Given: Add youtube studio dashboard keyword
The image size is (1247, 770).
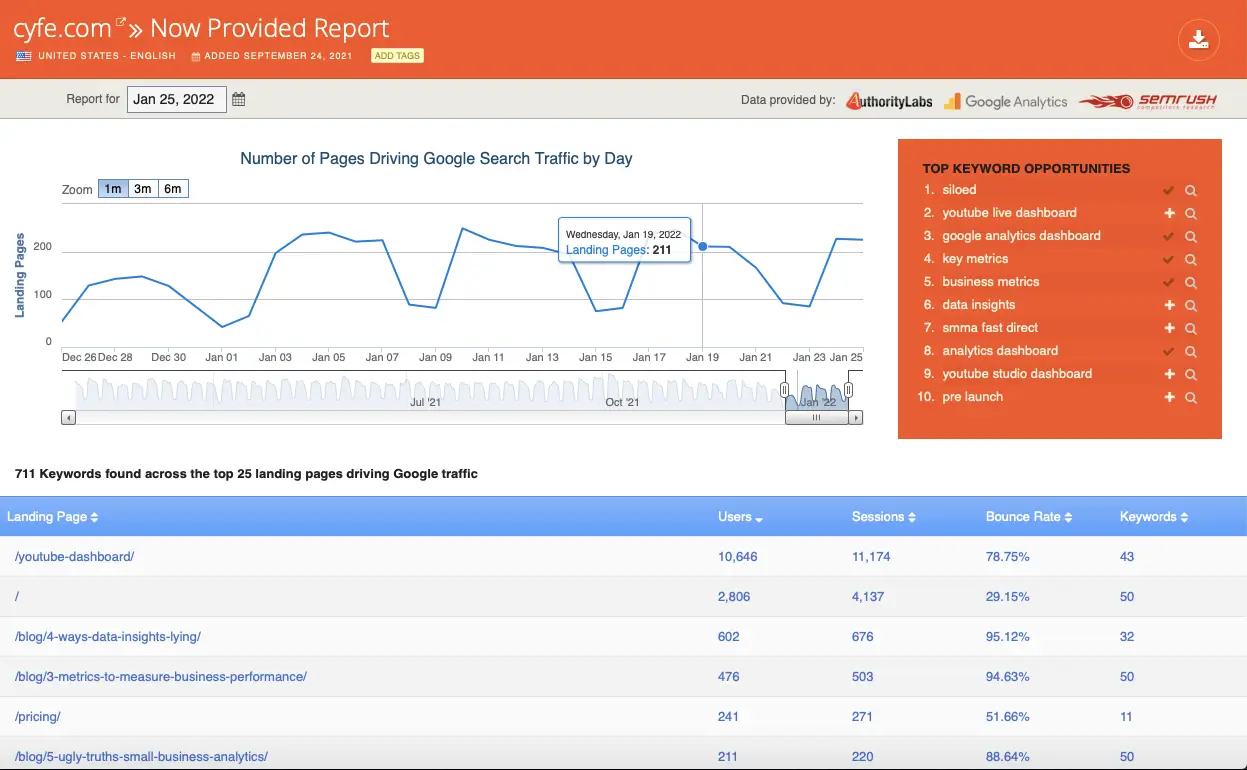Looking at the screenshot, I should 1169,374.
